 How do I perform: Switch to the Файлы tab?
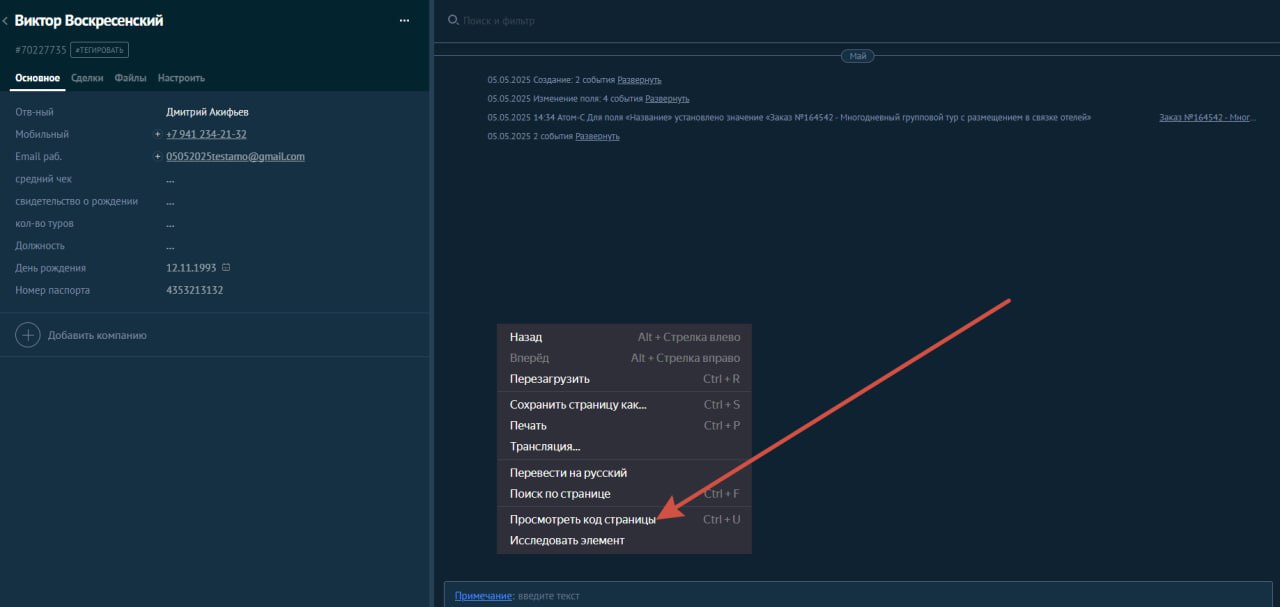130,78
